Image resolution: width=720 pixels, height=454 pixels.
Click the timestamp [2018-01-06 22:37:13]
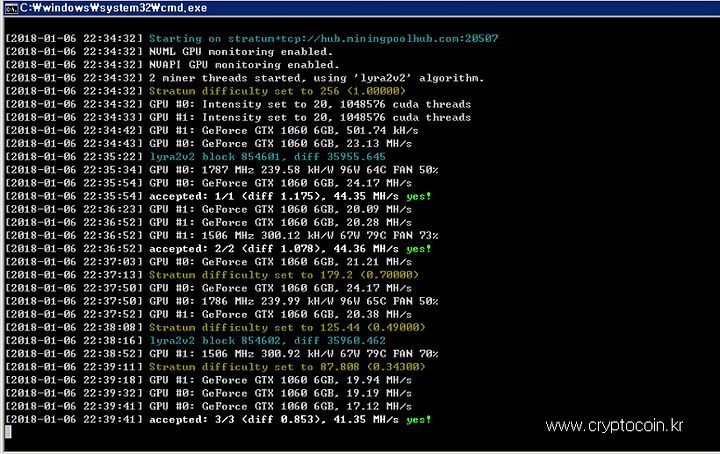[74, 275]
